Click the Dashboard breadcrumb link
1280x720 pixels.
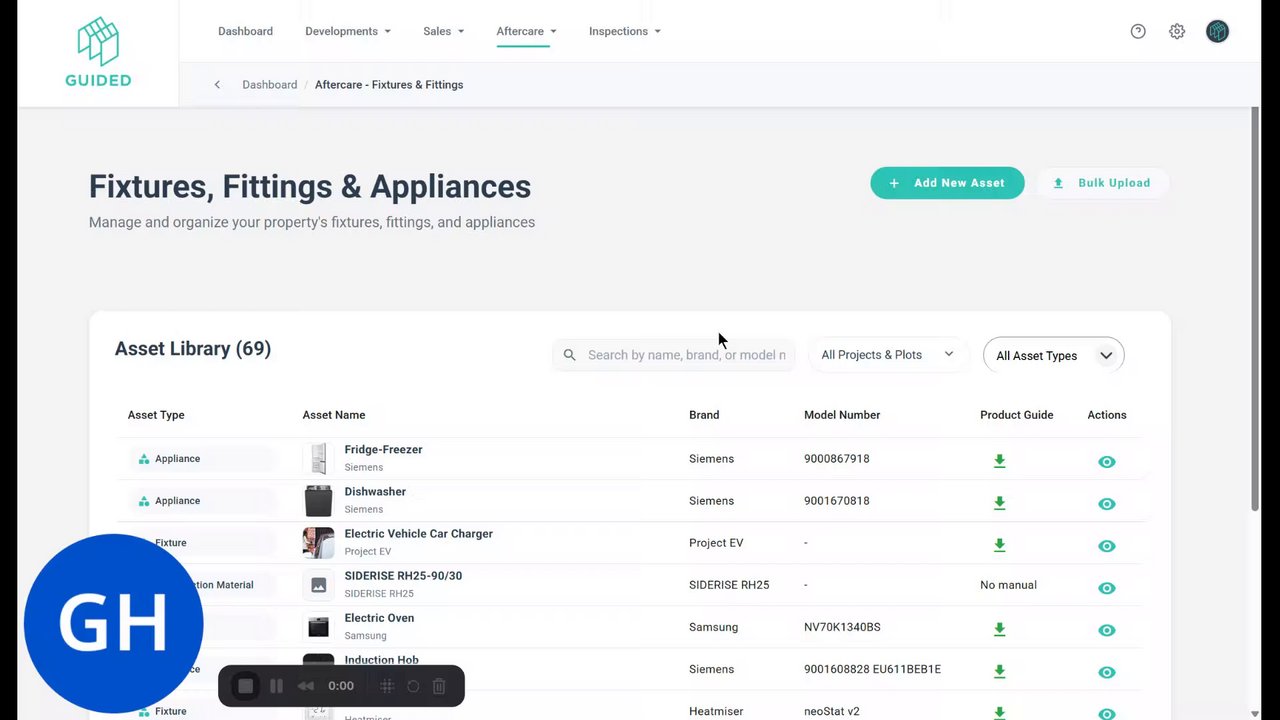coord(270,85)
